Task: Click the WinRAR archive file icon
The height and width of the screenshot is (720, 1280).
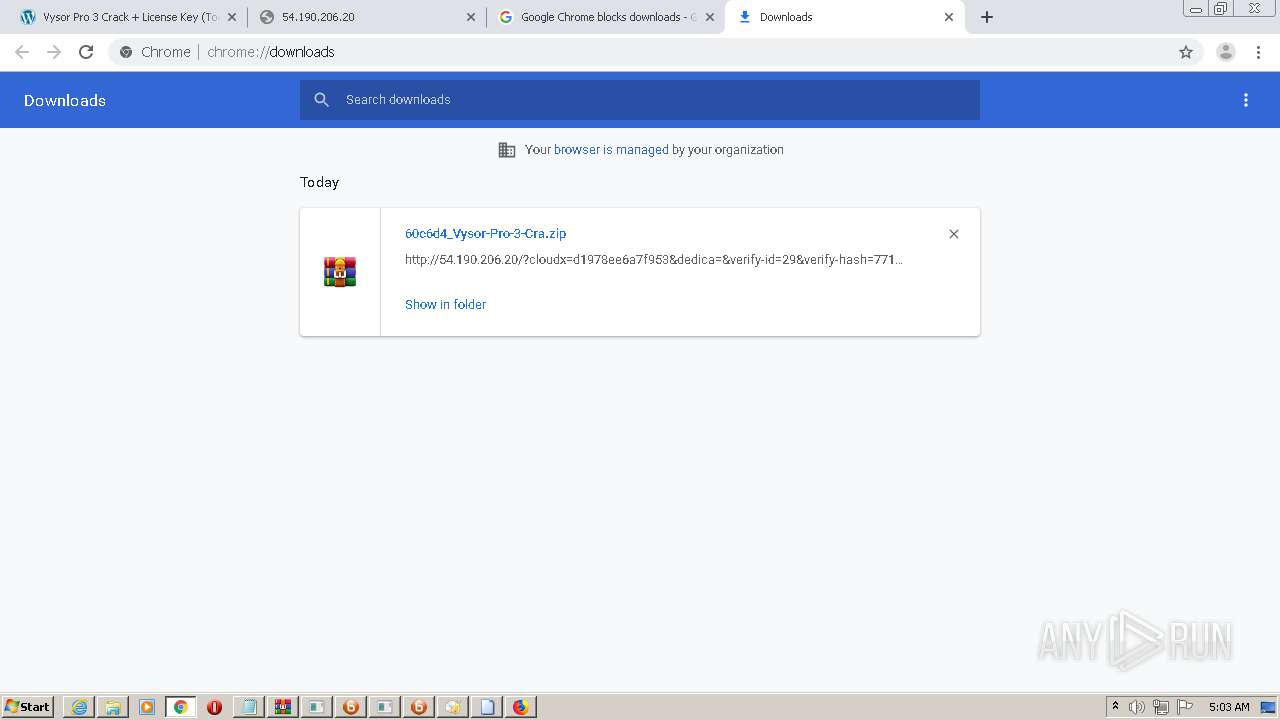Action: click(x=340, y=272)
